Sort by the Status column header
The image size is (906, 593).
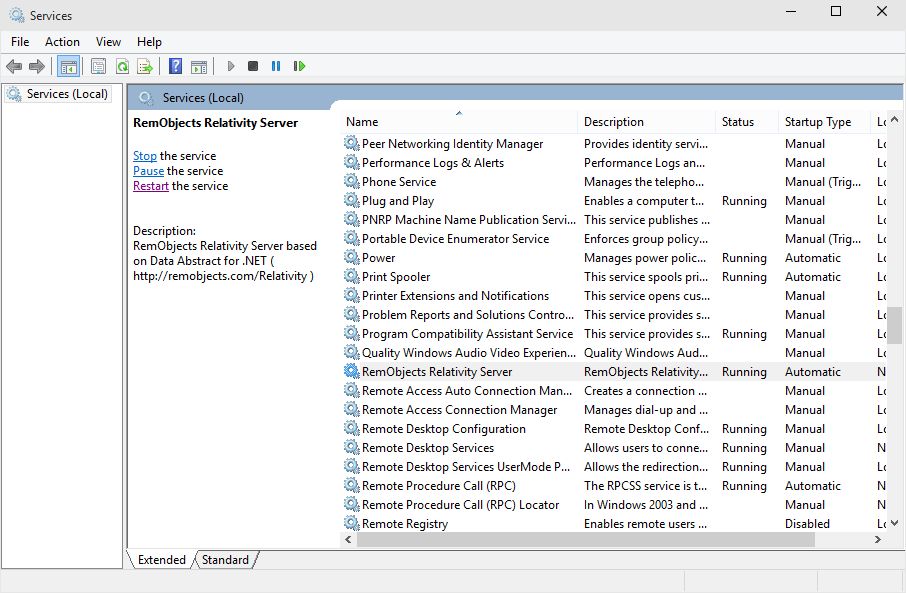tap(746, 122)
